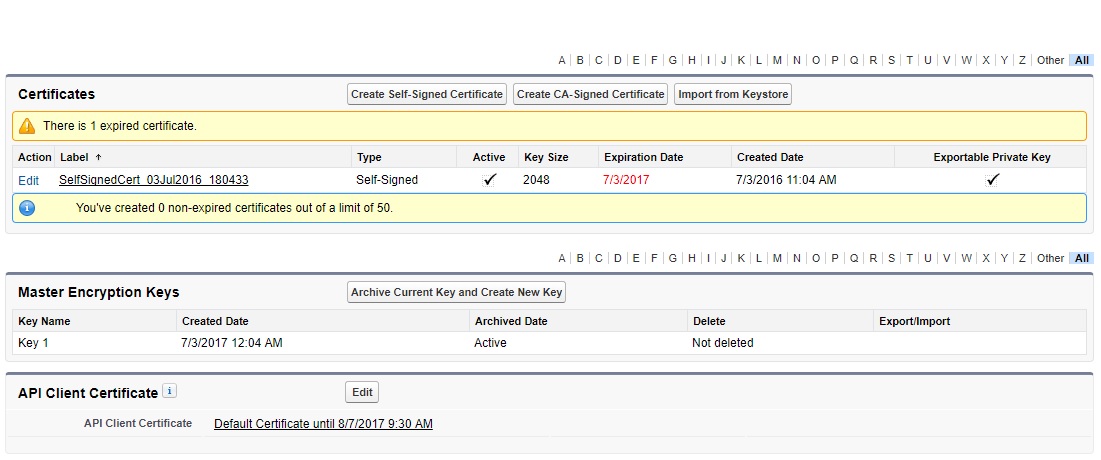Select 'Other' in the lower alphabet filter
The width and height of the screenshot is (1101, 460).
(1050, 258)
